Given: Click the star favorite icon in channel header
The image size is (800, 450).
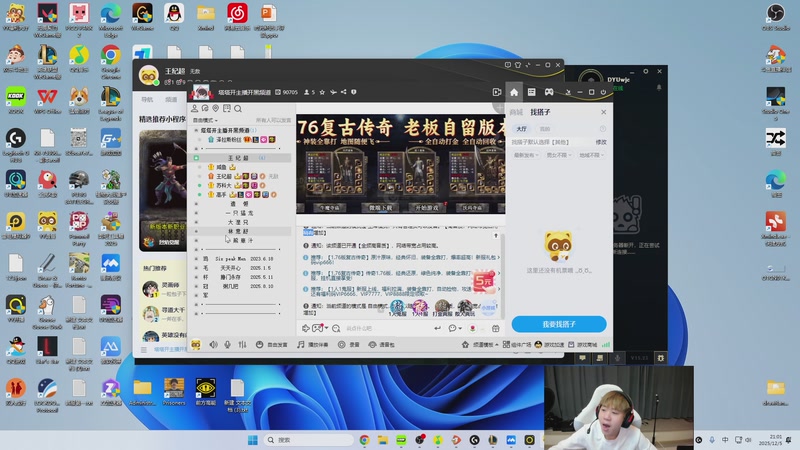Looking at the screenshot, I should (322, 92).
